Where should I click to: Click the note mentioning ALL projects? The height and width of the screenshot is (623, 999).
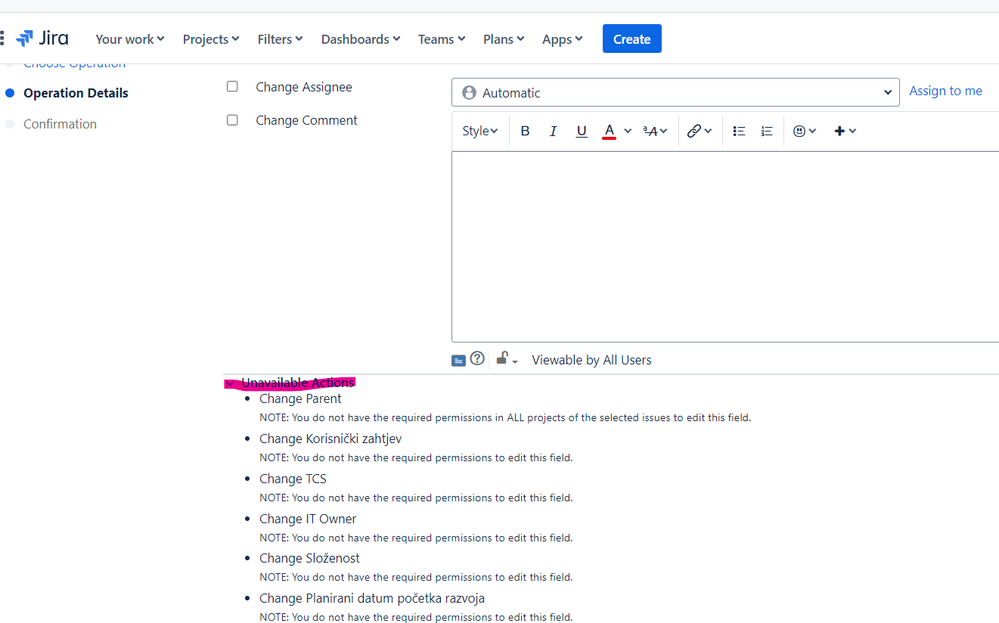click(505, 418)
